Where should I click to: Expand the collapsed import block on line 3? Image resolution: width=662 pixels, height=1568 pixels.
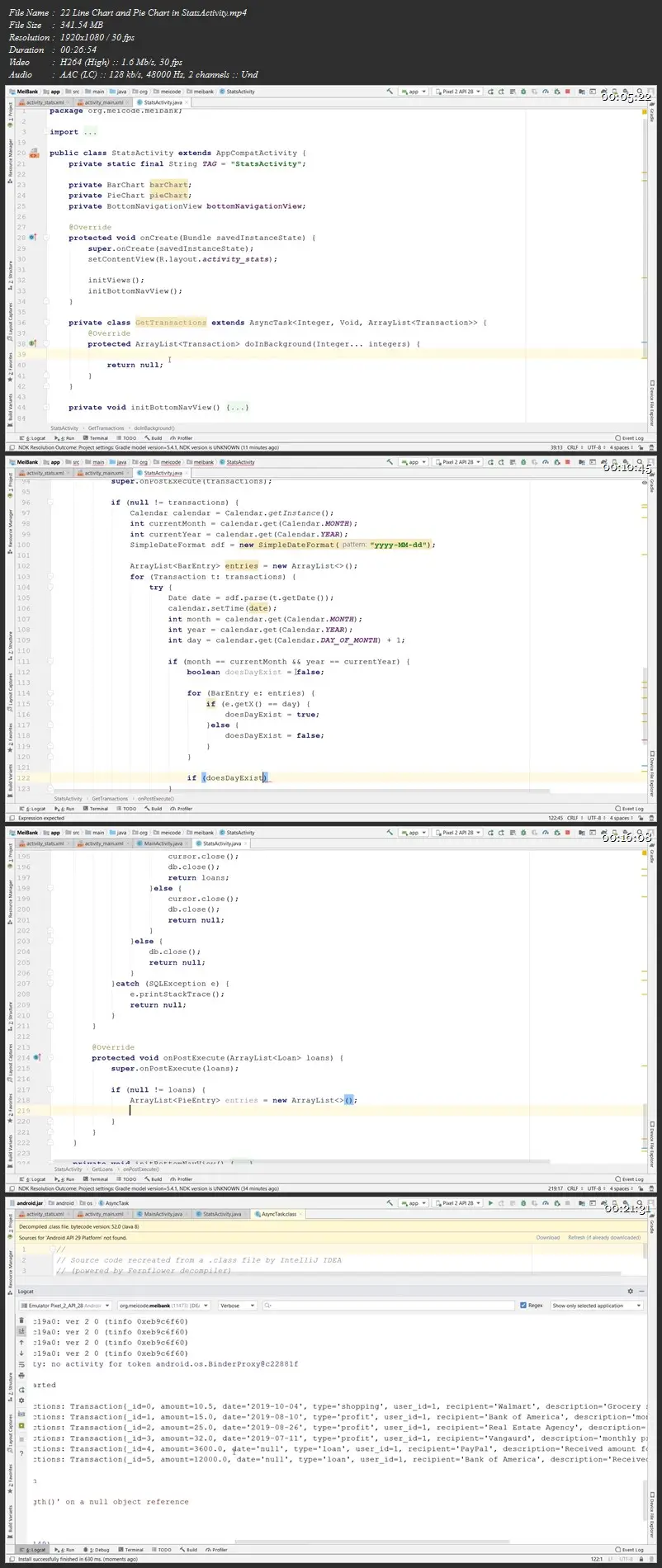[90, 132]
